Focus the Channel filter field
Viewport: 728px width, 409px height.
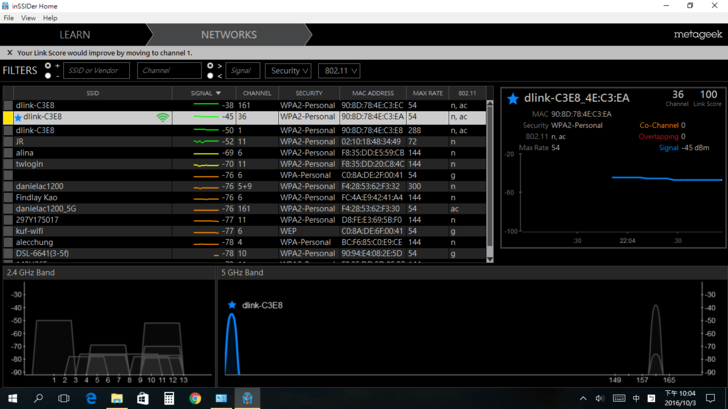(169, 71)
